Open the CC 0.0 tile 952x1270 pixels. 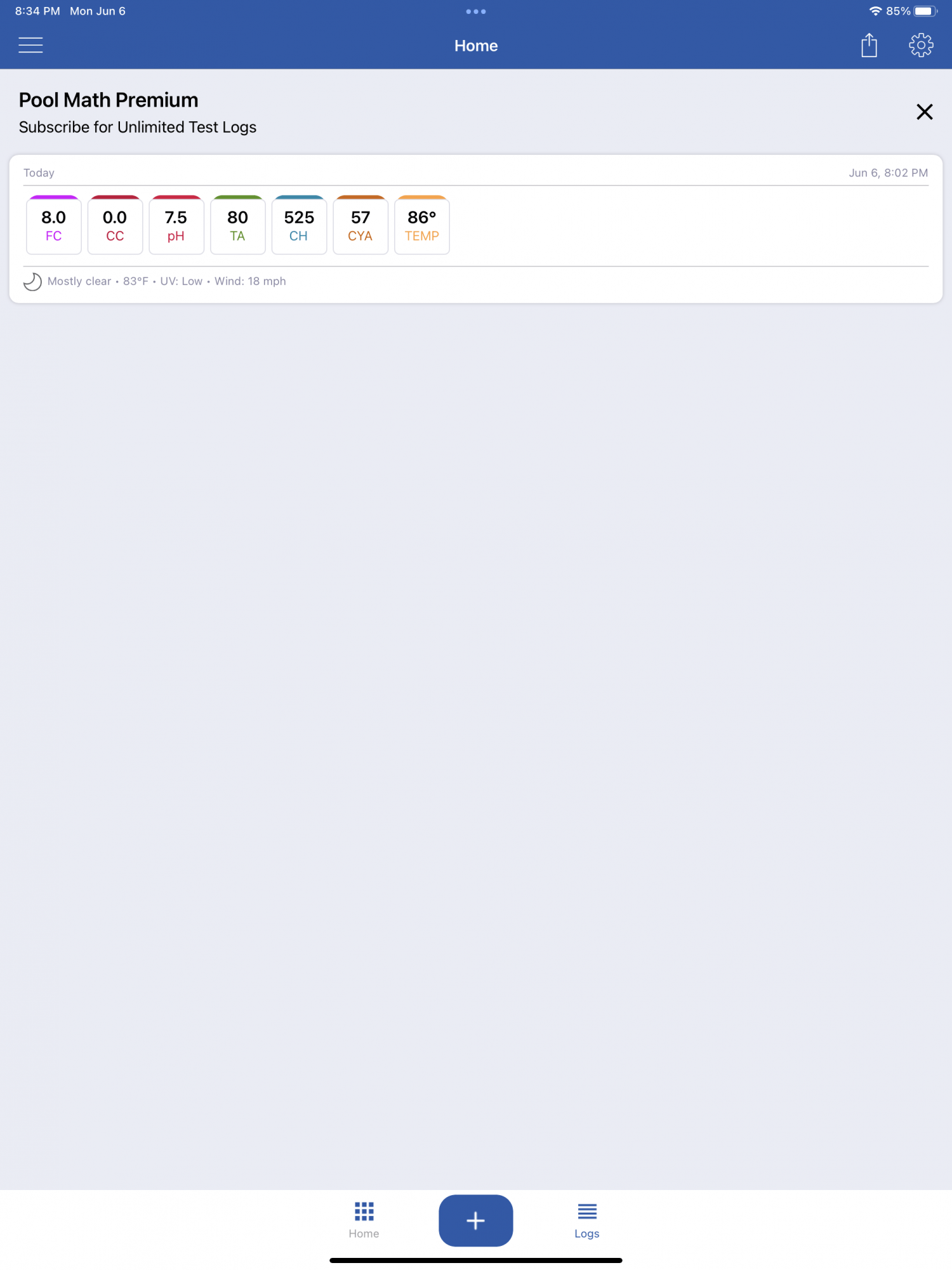point(115,225)
